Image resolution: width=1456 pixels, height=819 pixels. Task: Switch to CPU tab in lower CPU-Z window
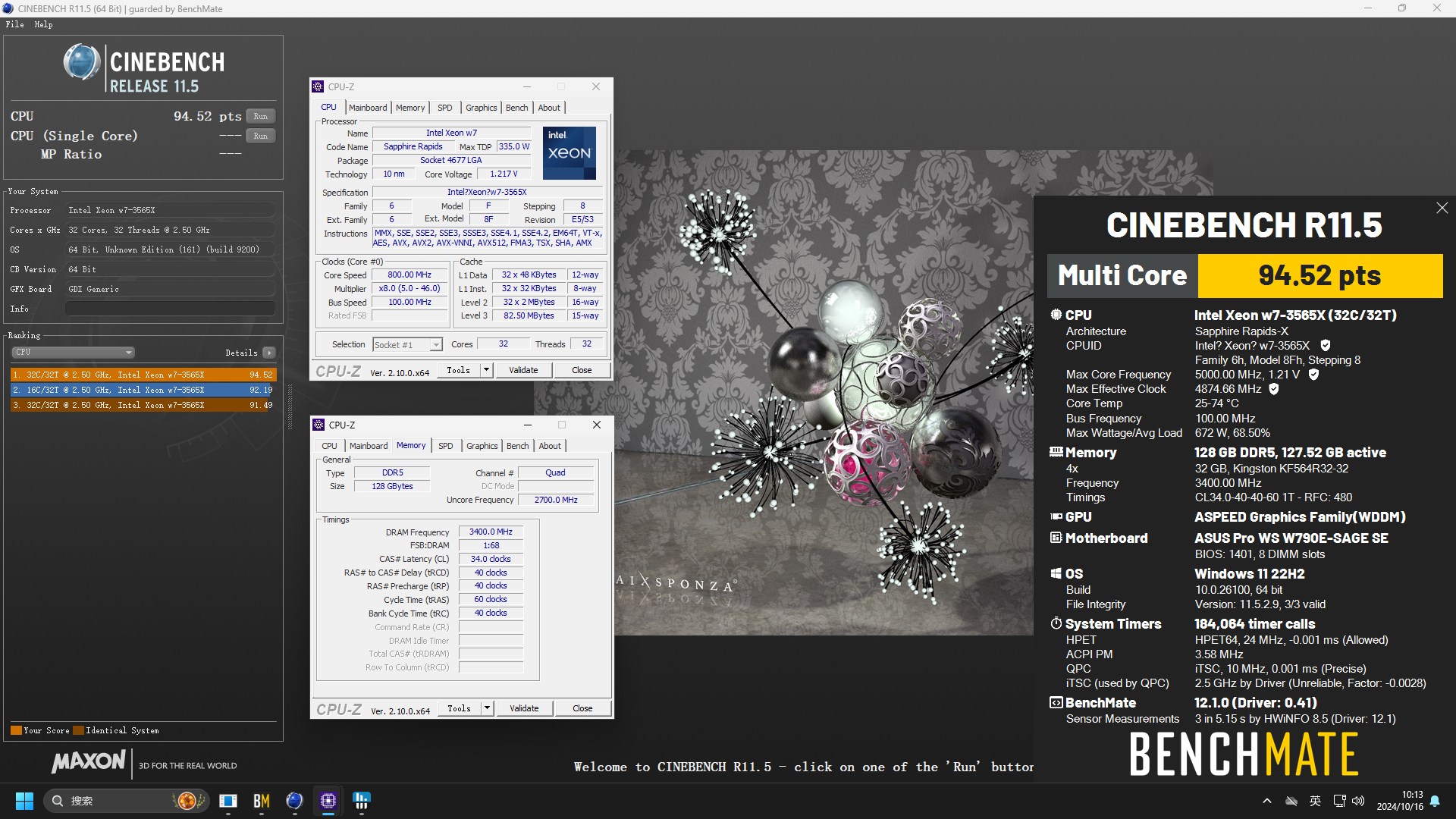[329, 446]
